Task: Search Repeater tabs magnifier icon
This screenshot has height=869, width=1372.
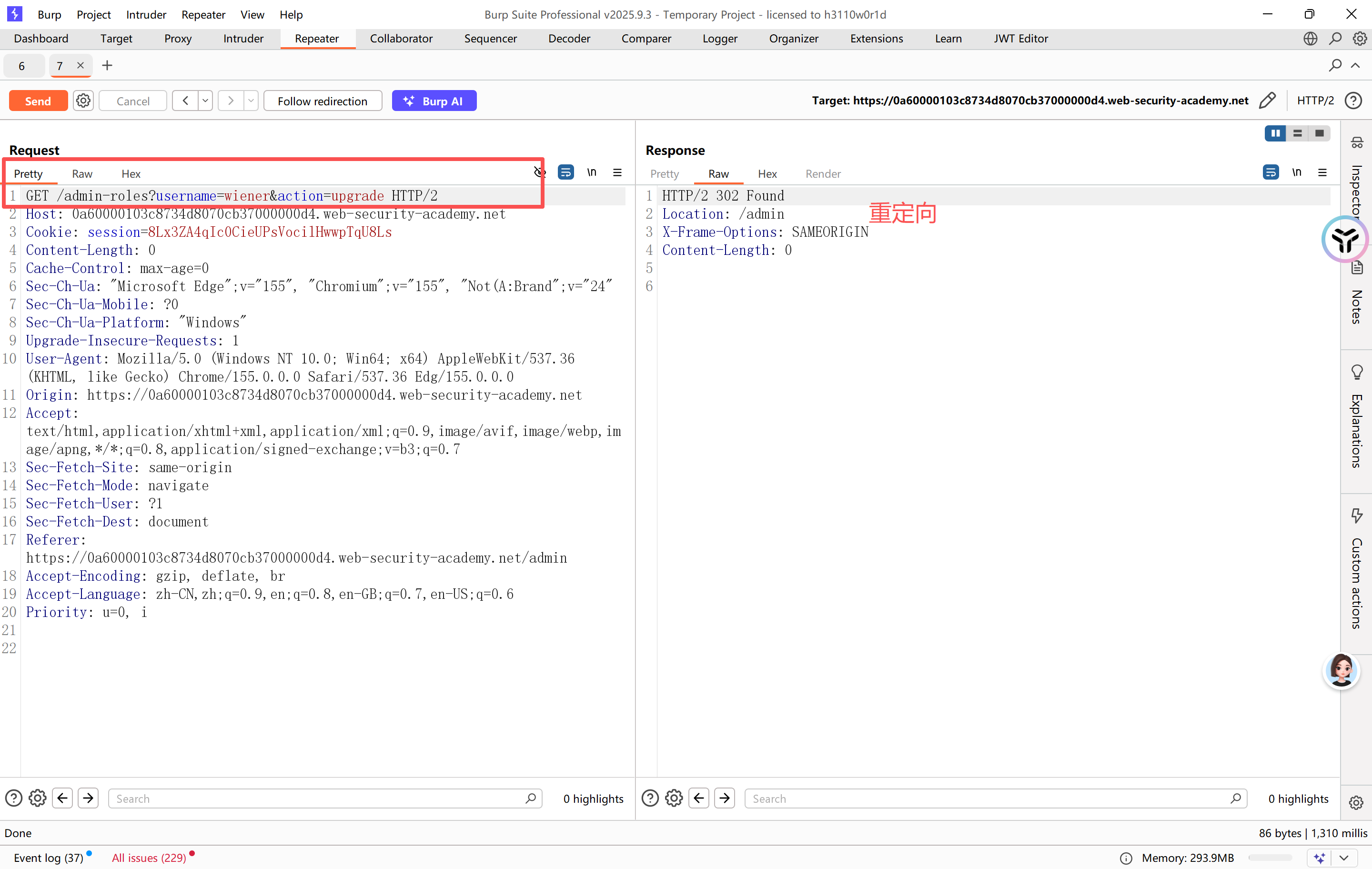Action: tap(1335, 66)
